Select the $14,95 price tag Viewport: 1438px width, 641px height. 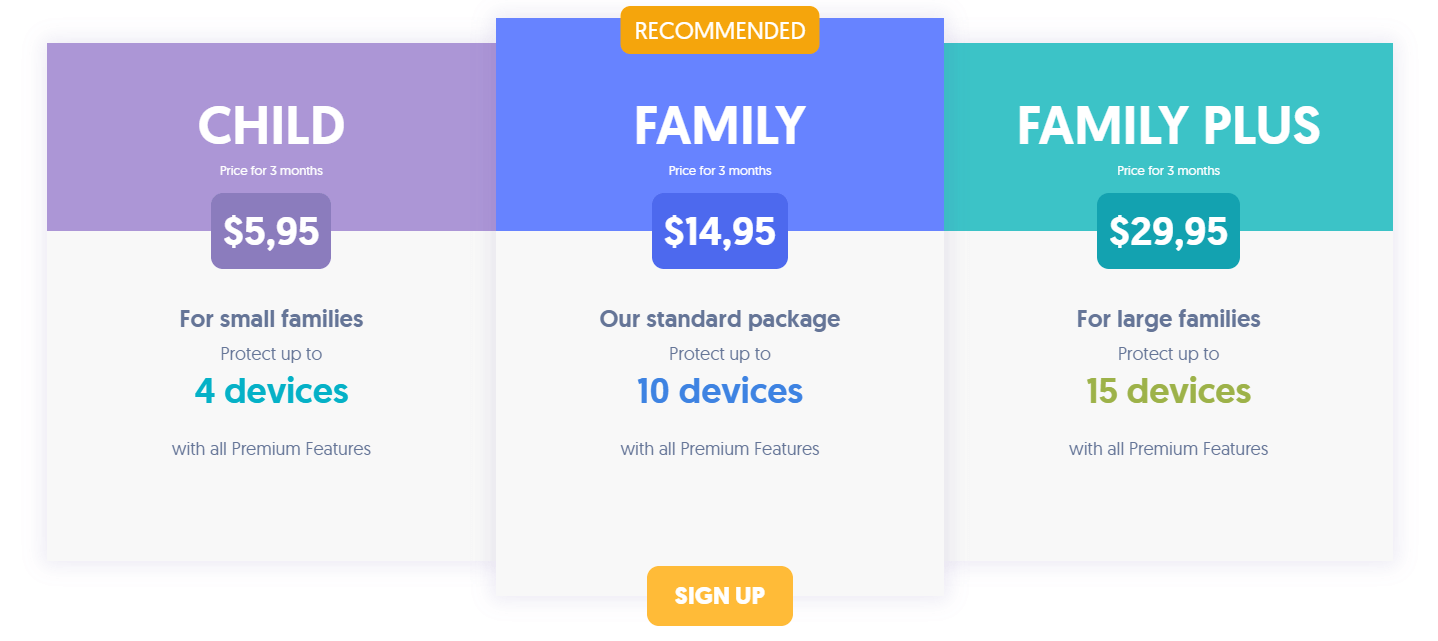tap(720, 231)
